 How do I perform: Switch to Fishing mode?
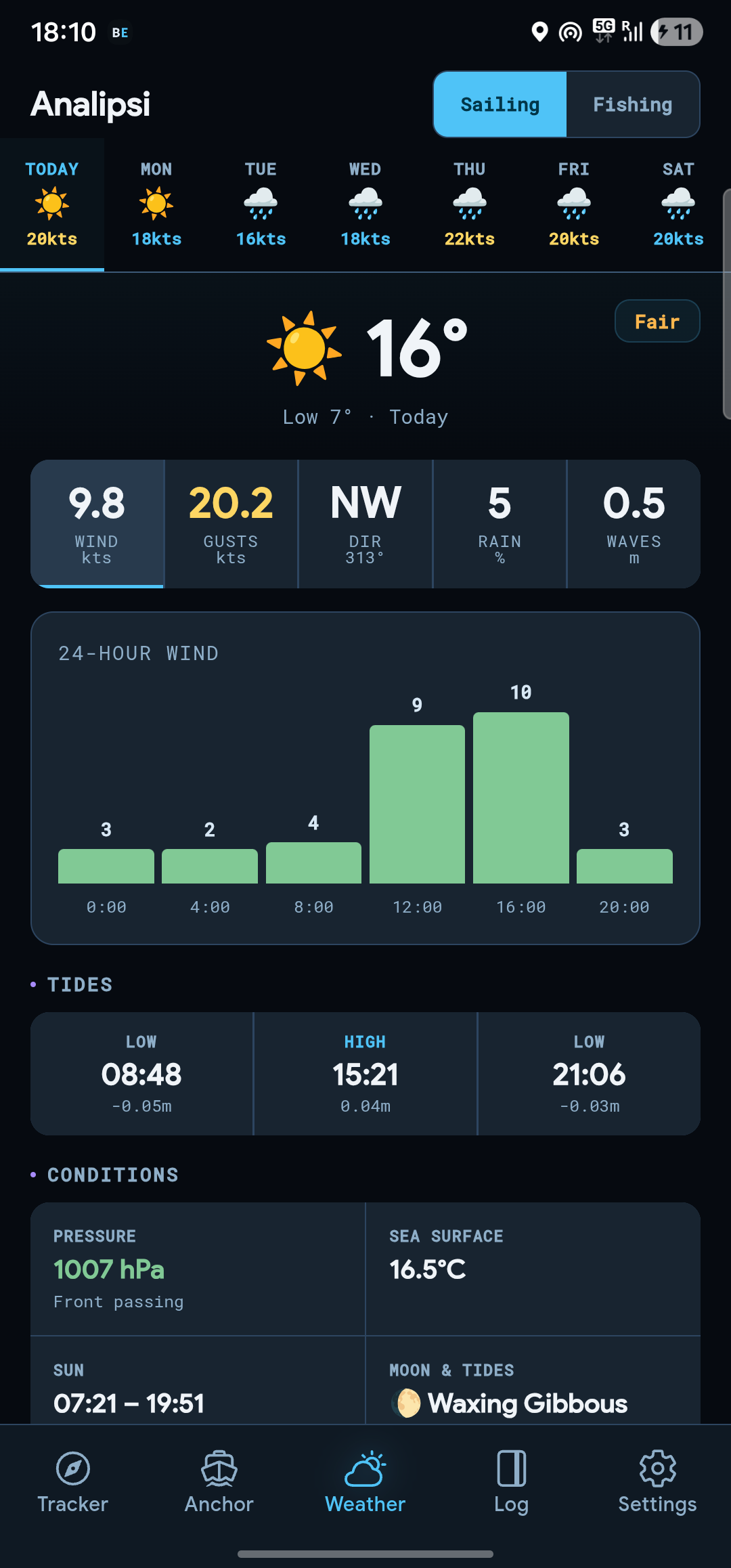[632, 104]
